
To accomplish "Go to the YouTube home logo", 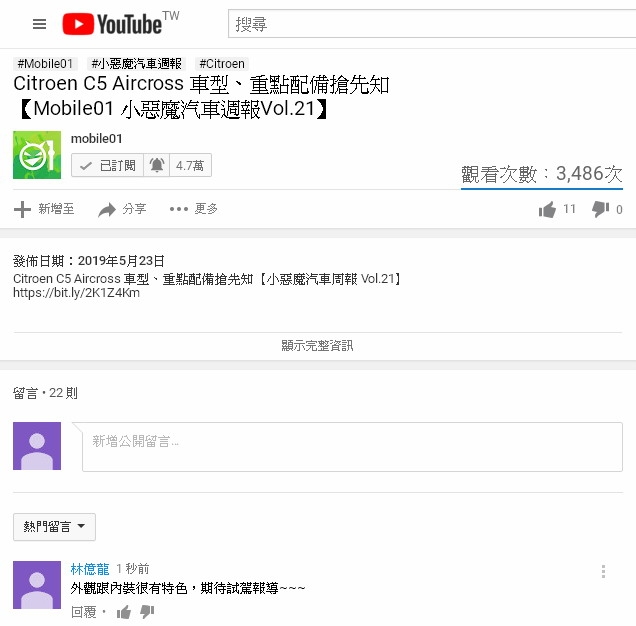I will [120, 24].
